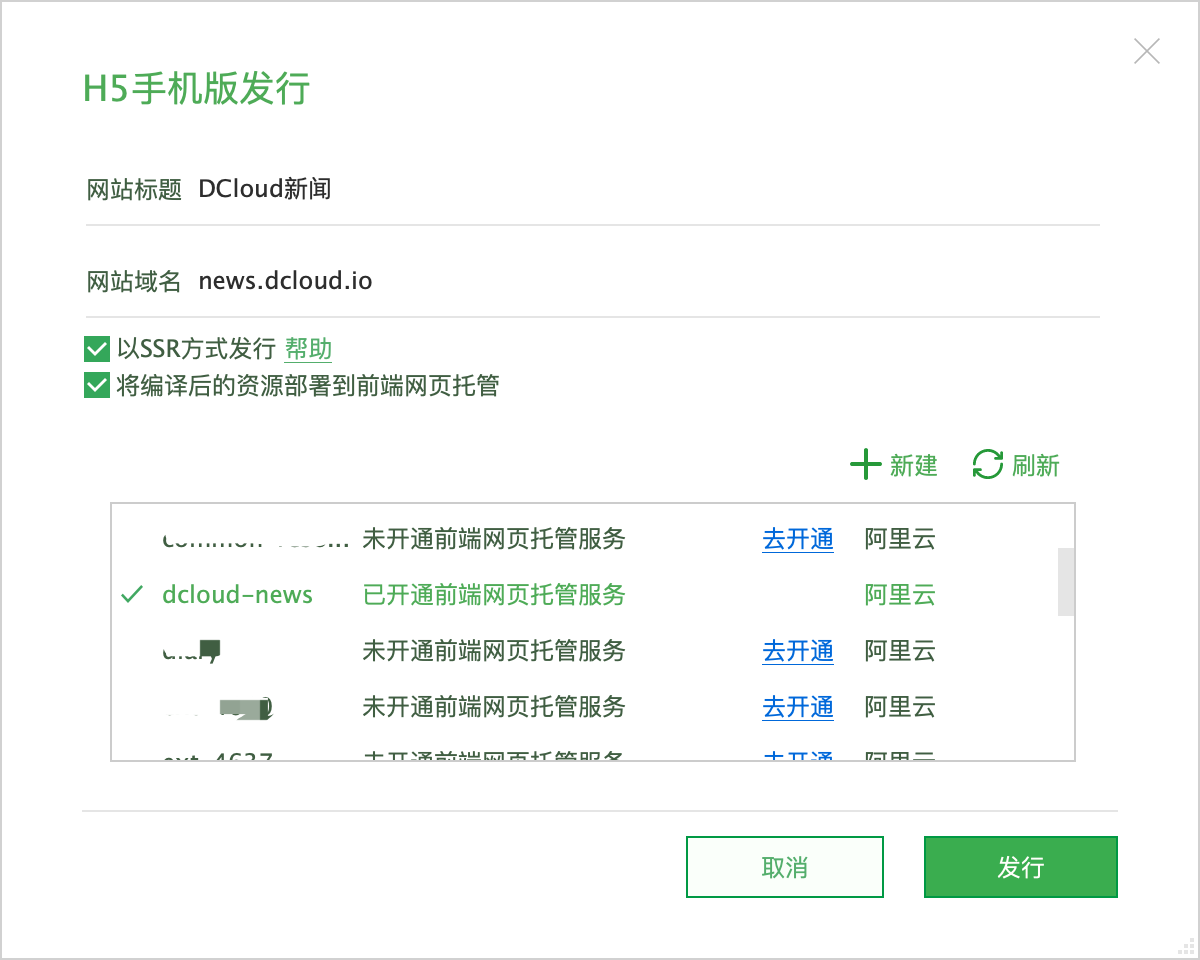Click 未开通前端网页托管服务 in the first row
The image size is (1200, 960).
point(494,539)
